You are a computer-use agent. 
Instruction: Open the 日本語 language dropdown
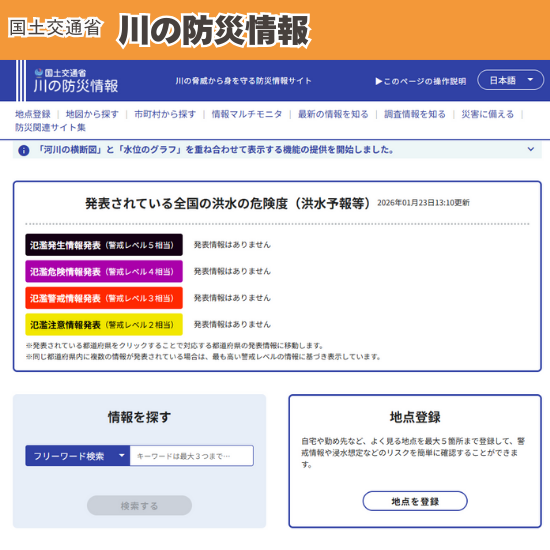coord(510,80)
